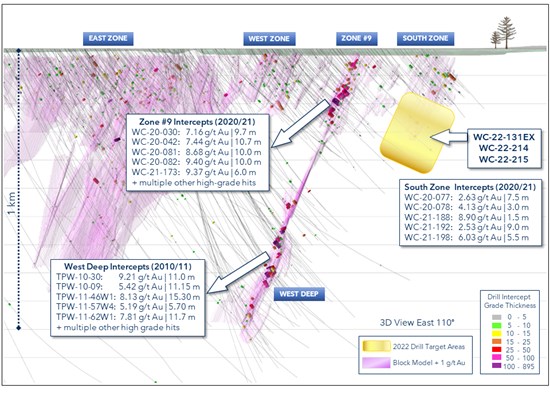
Task: Select WC-20-081 intercept row
Action: (196, 152)
